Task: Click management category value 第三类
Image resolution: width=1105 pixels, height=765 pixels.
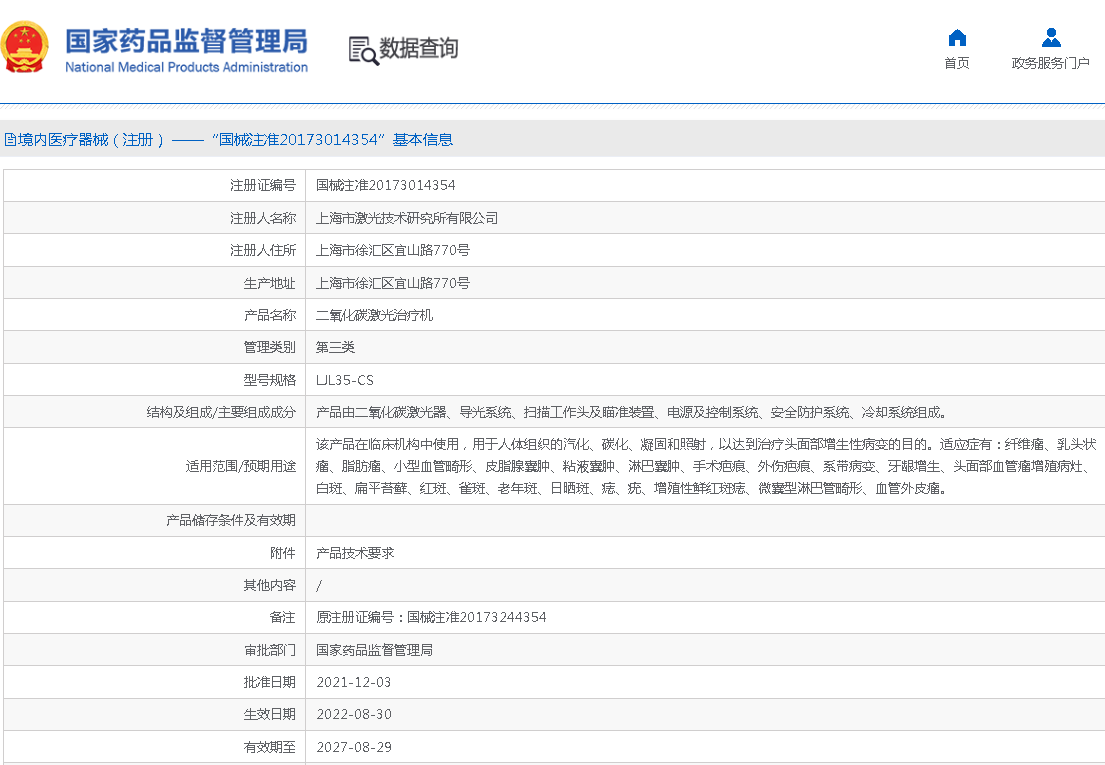Action: pos(335,347)
